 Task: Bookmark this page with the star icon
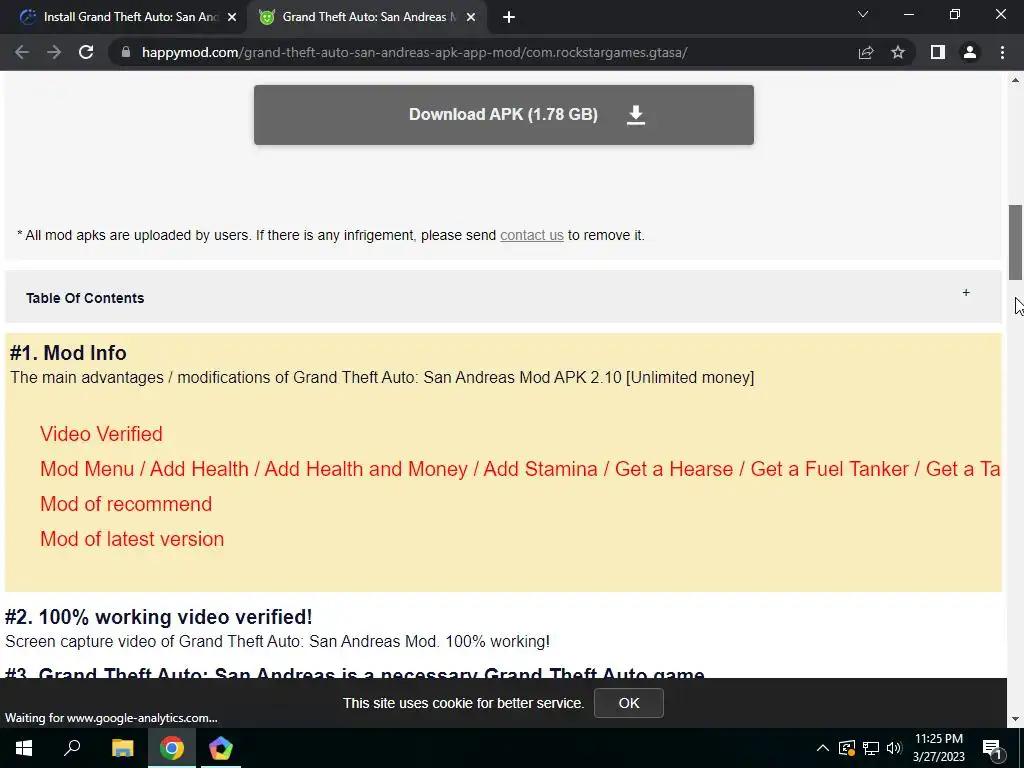point(898,52)
